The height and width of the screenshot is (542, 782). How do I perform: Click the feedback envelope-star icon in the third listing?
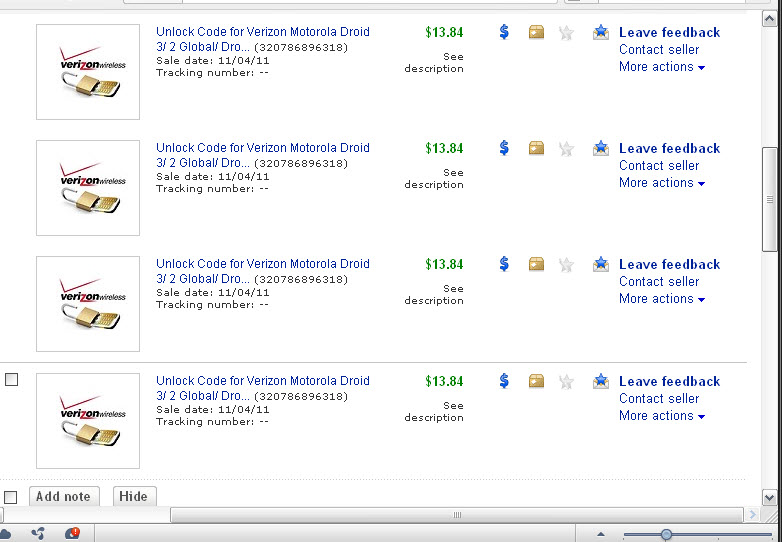click(x=601, y=264)
